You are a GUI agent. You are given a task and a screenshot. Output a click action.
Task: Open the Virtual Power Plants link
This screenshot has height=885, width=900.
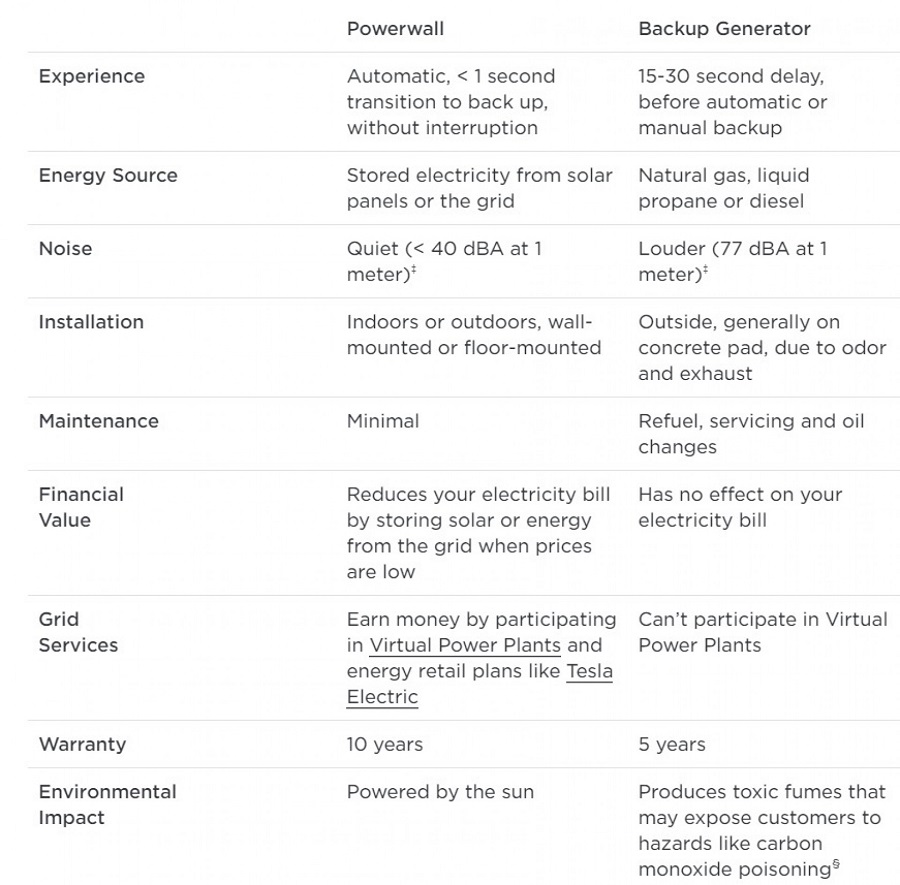point(465,645)
